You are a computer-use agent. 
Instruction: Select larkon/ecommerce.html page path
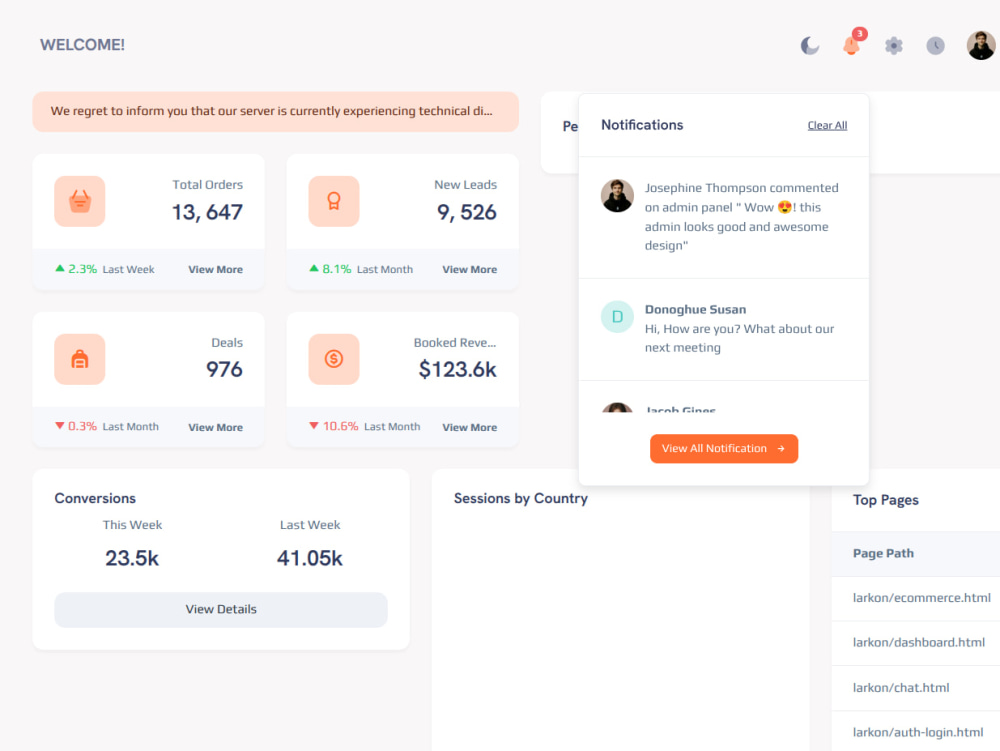coord(922,598)
